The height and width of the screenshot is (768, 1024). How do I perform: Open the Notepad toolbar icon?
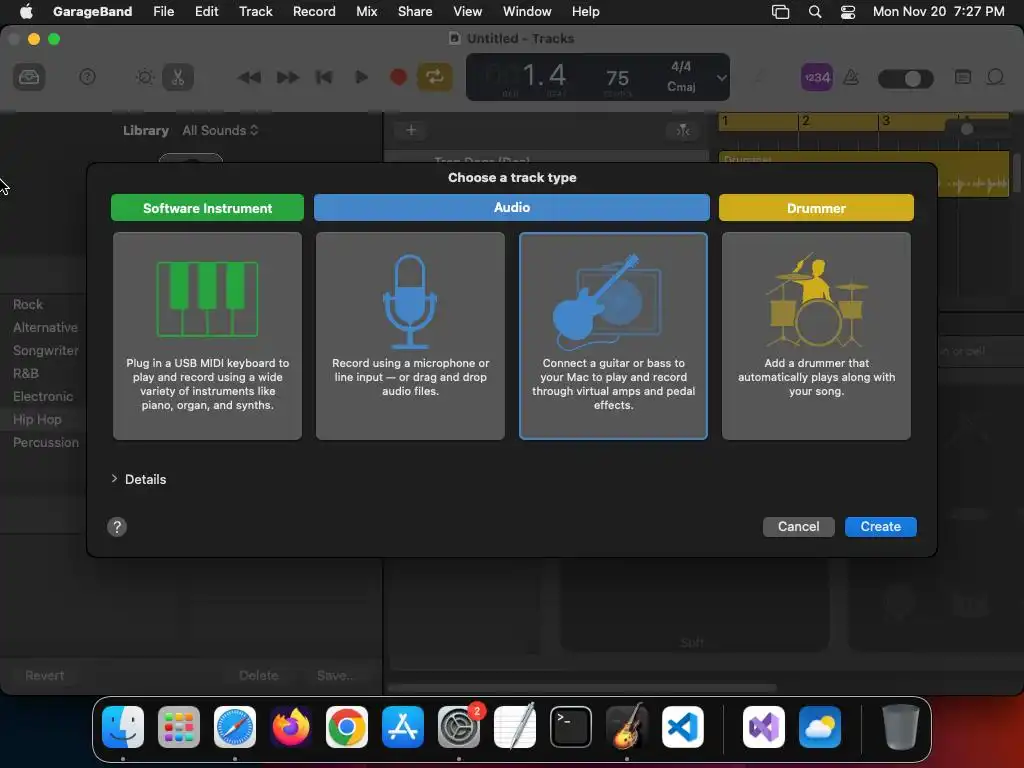(x=963, y=78)
